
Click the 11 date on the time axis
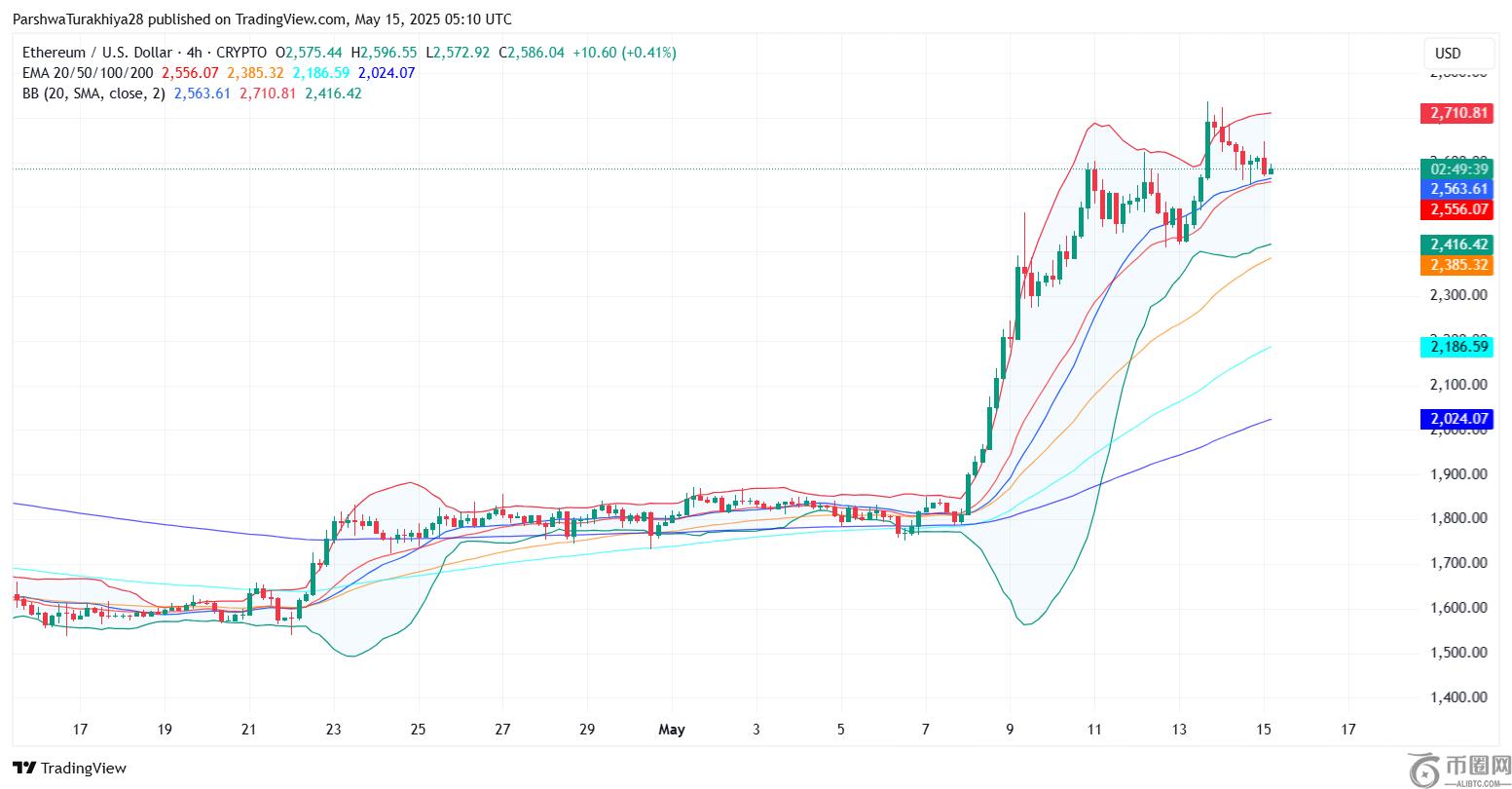click(1094, 730)
